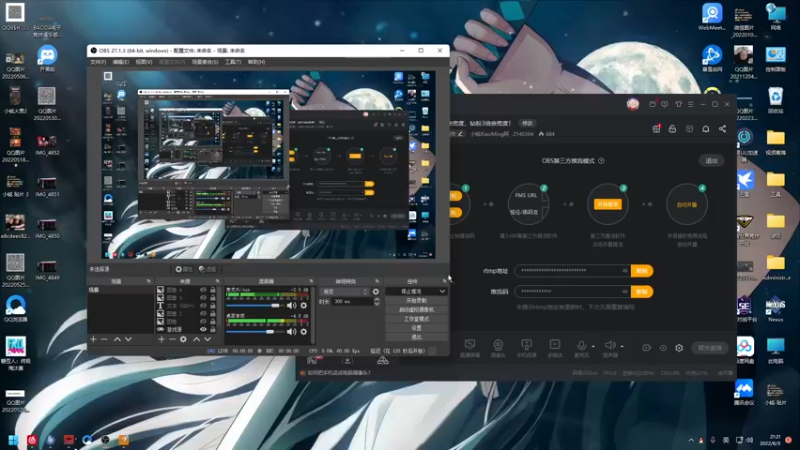Move source up arrow in sources panel
Screen dimensions: 800x450
(x=196, y=339)
